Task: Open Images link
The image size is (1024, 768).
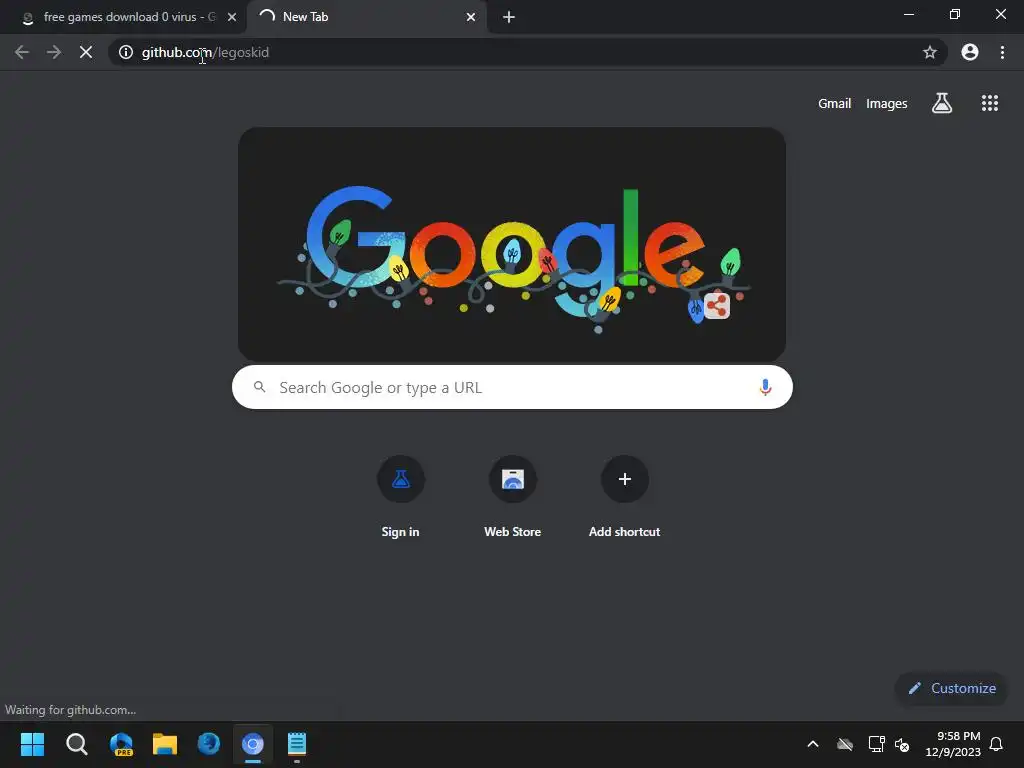Action: pos(886,103)
